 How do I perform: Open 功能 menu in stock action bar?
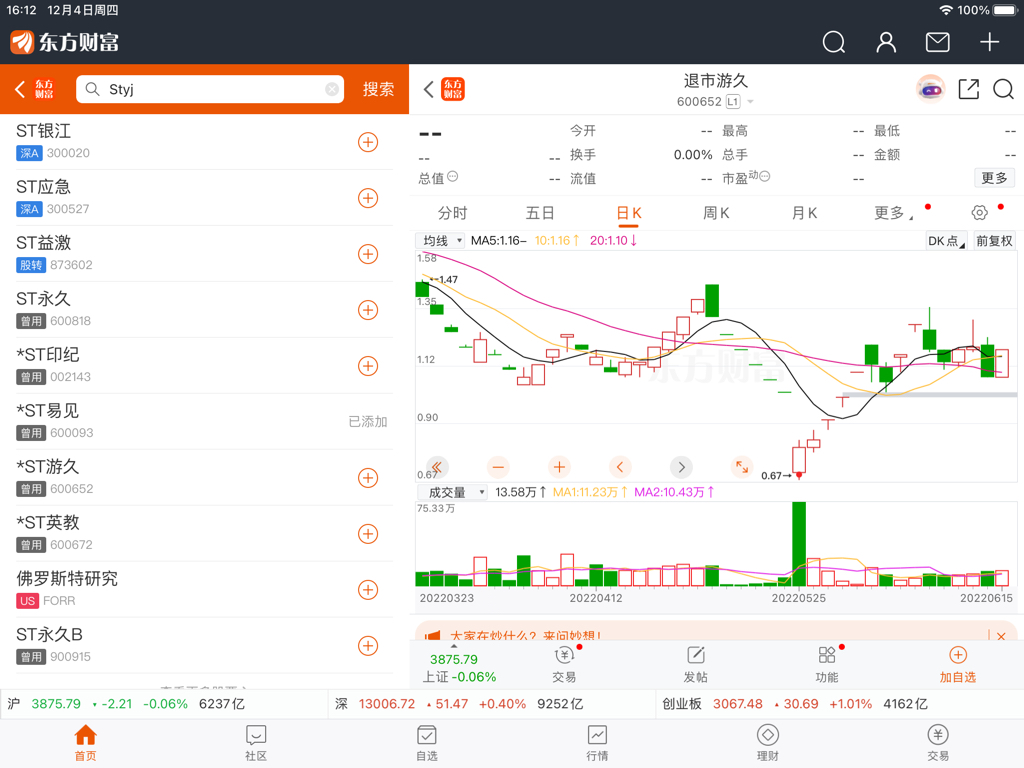pyautogui.click(x=827, y=665)
